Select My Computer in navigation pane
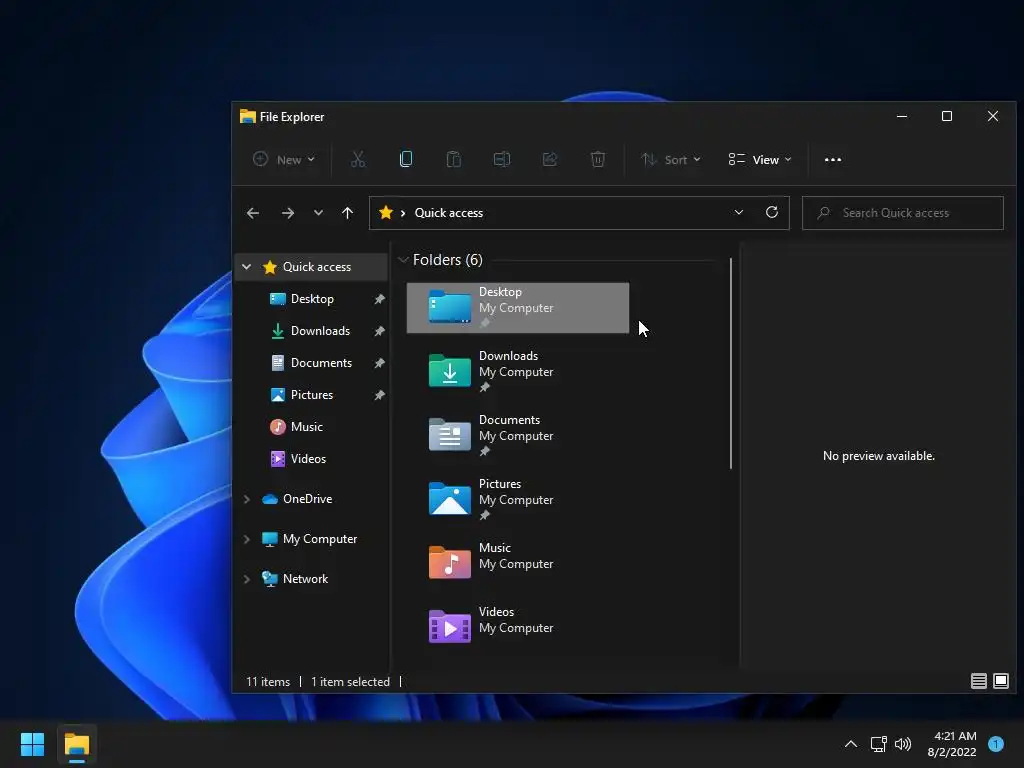1024x768 pixels. pos(319,539)
